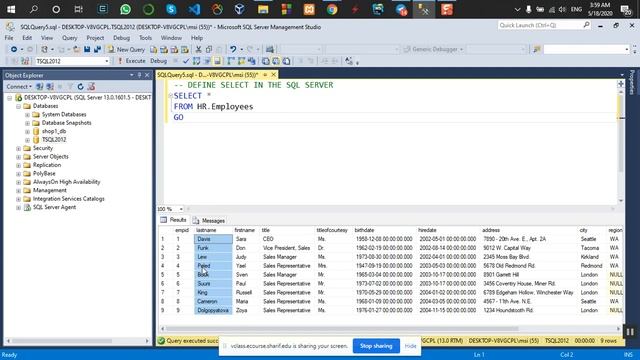640x360 pixels.
Task: Open the File menu
Action: (x=9, y=38)
